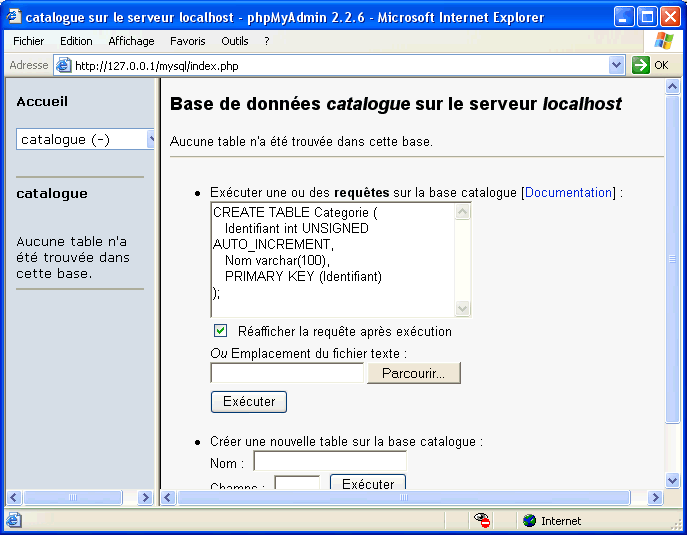This screenshot has height=535, width=687.
Task: Click the 'Ou Emplacement du fichier texte' label
Action: (x=308, y=353)
